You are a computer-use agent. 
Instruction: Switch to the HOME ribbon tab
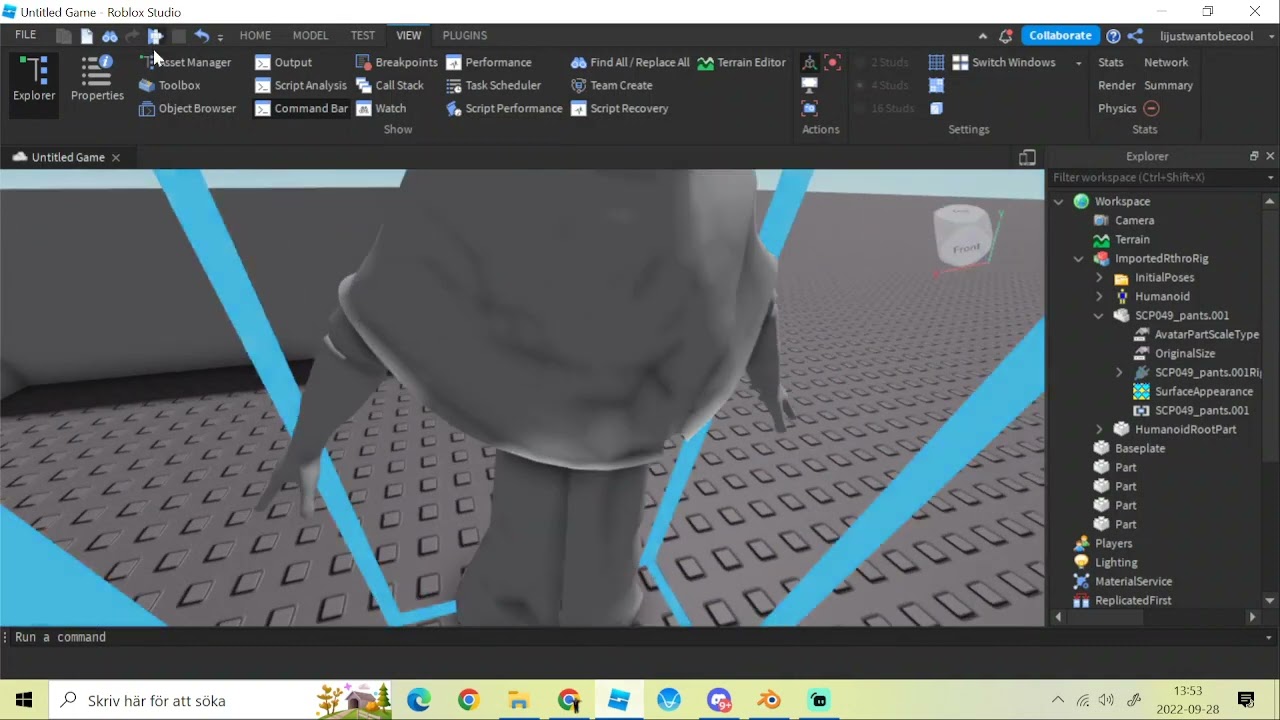[255, 35]
